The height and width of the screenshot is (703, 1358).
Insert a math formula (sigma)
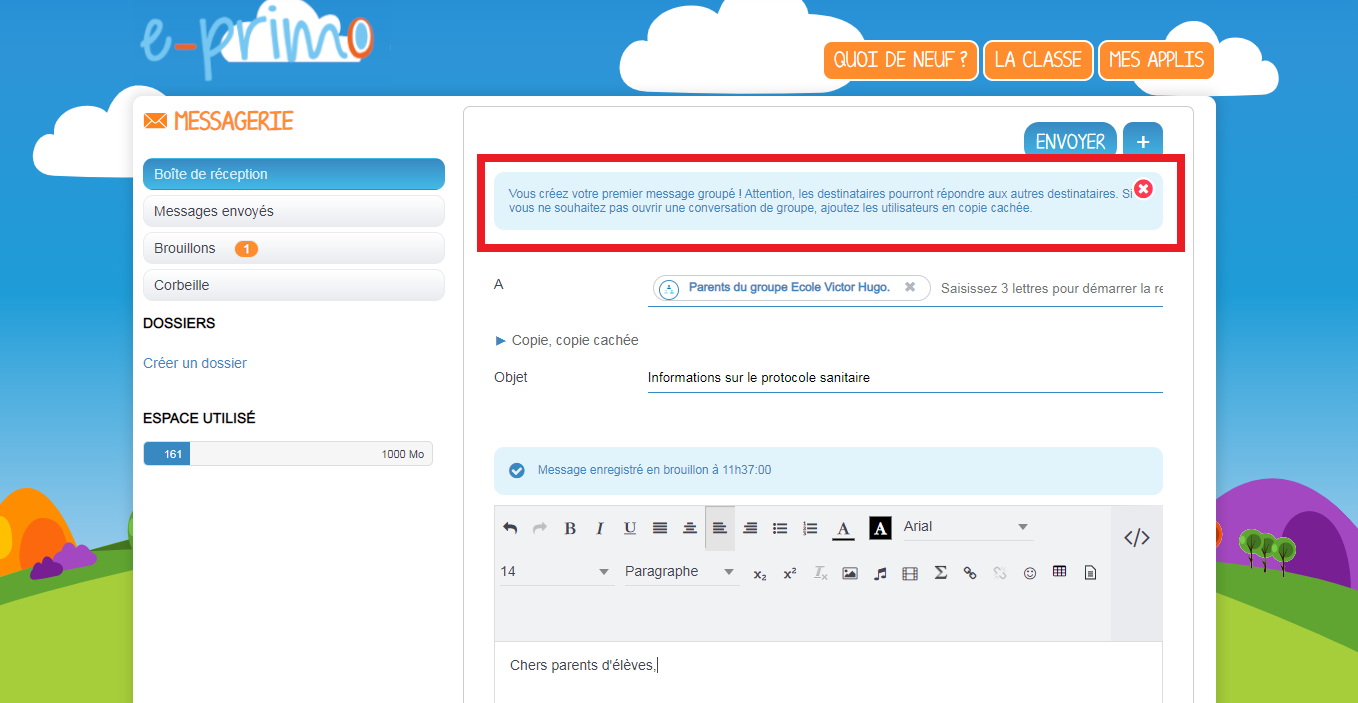(x=940, y=574)
